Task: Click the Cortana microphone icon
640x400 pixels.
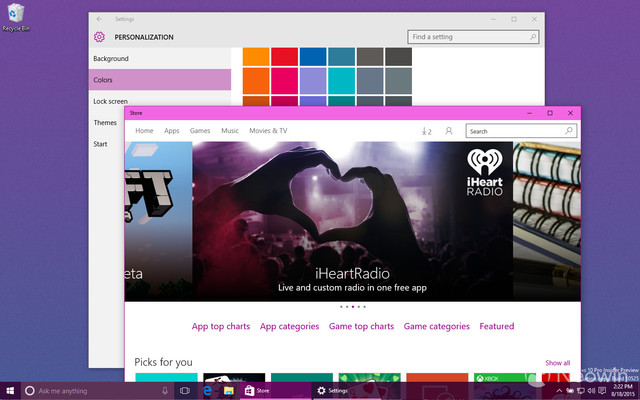Action: coord(162,390)
